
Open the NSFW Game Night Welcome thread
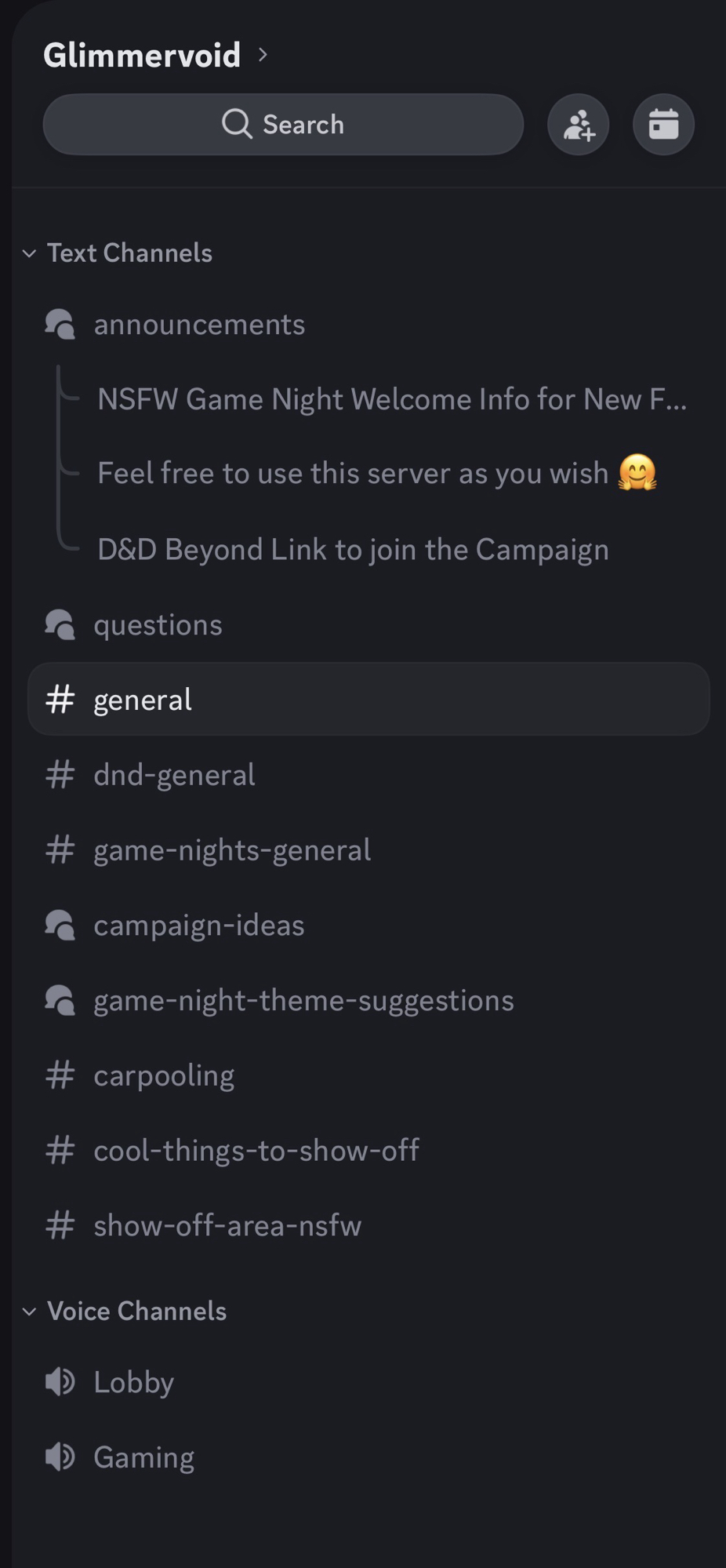coord(392,399)
